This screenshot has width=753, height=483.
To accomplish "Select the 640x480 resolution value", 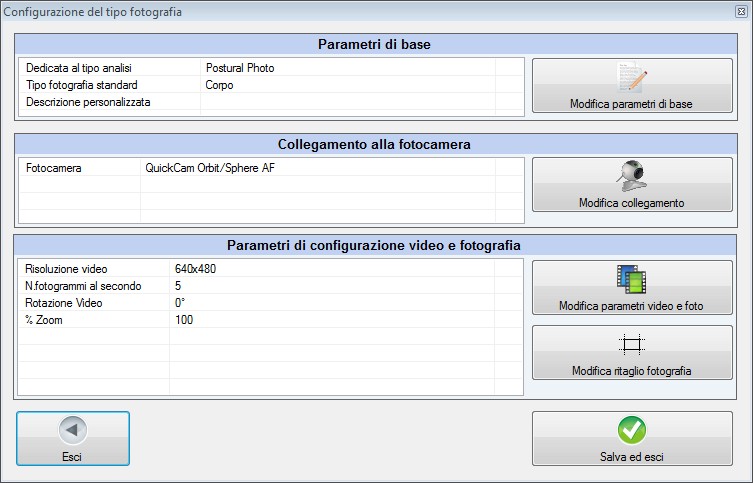I will [195, 269].
